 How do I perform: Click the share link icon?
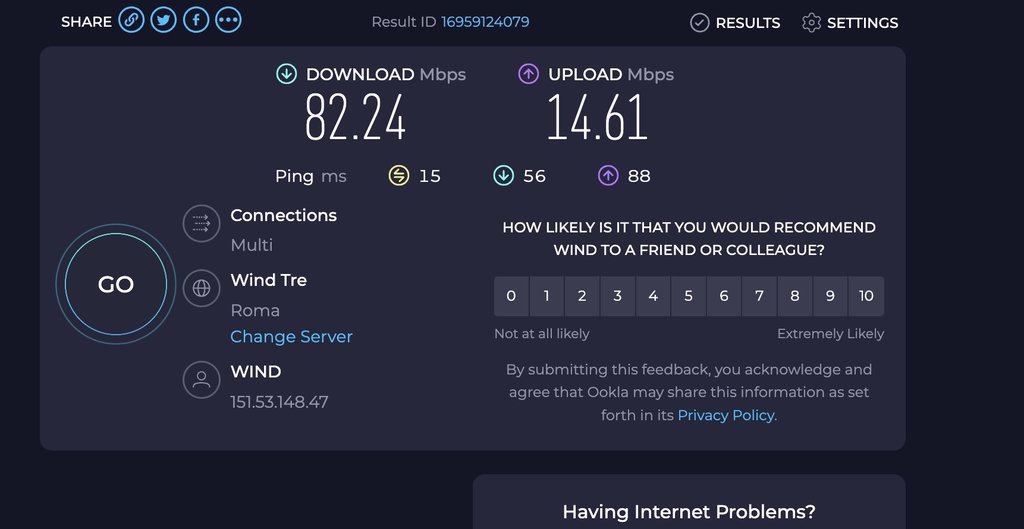coord(131,20)
